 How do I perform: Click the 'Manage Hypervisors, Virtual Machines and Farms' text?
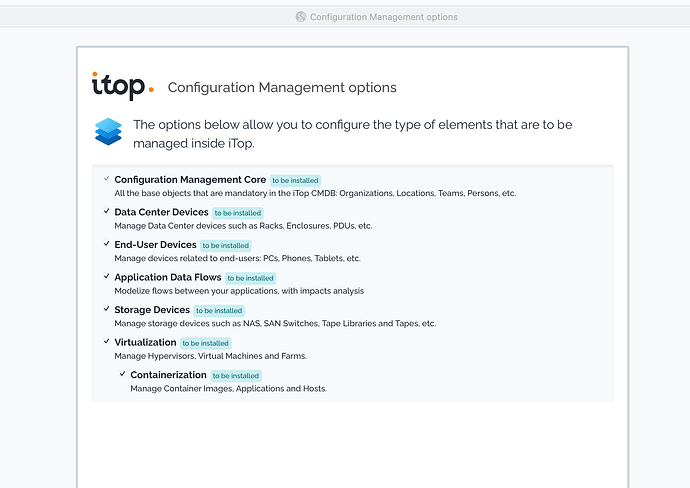[x=211, y=356]
